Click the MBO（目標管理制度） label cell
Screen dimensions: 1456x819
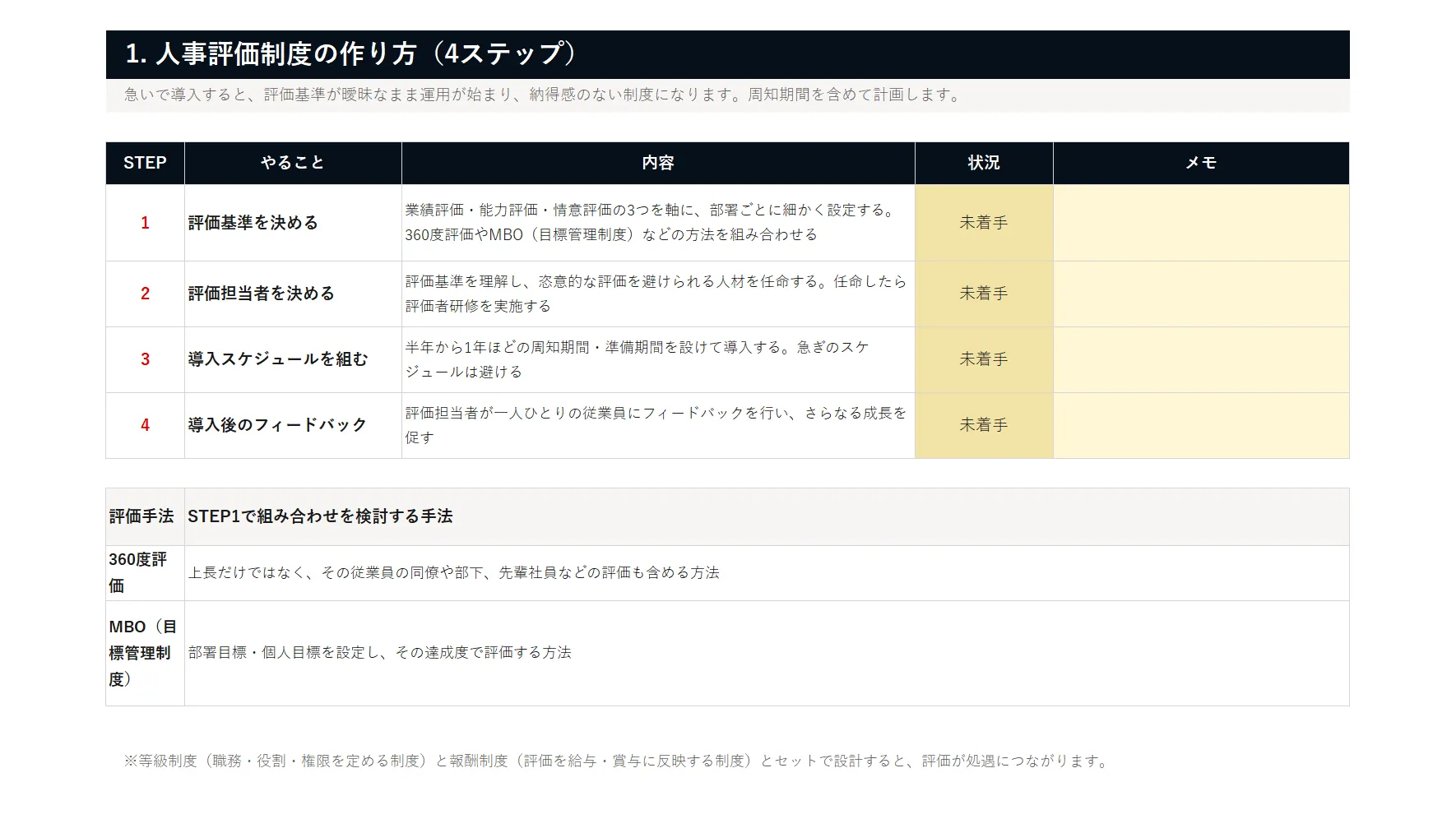coord(145,653)
